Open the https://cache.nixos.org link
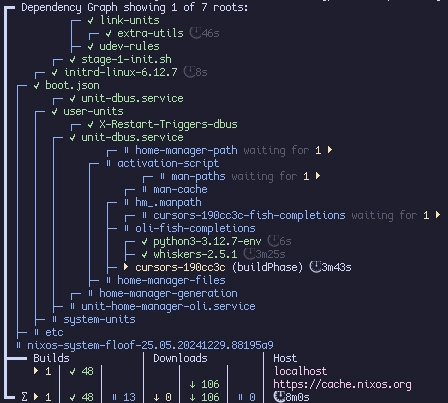This screenshot has height=403, width=448. 342,384
